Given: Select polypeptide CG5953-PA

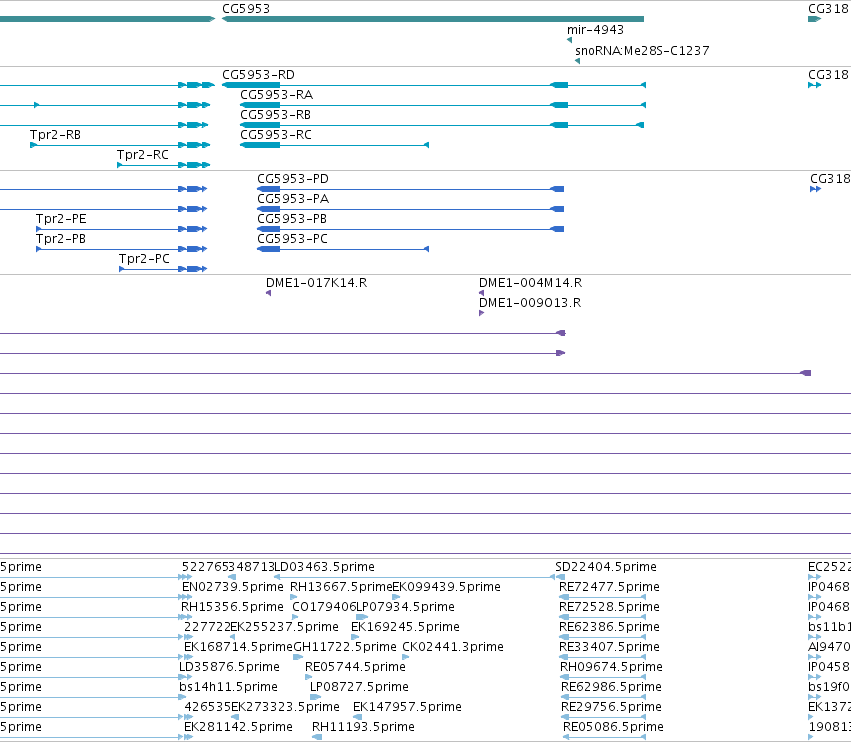Looking at the screenshot, I should [x=293, y=199].
